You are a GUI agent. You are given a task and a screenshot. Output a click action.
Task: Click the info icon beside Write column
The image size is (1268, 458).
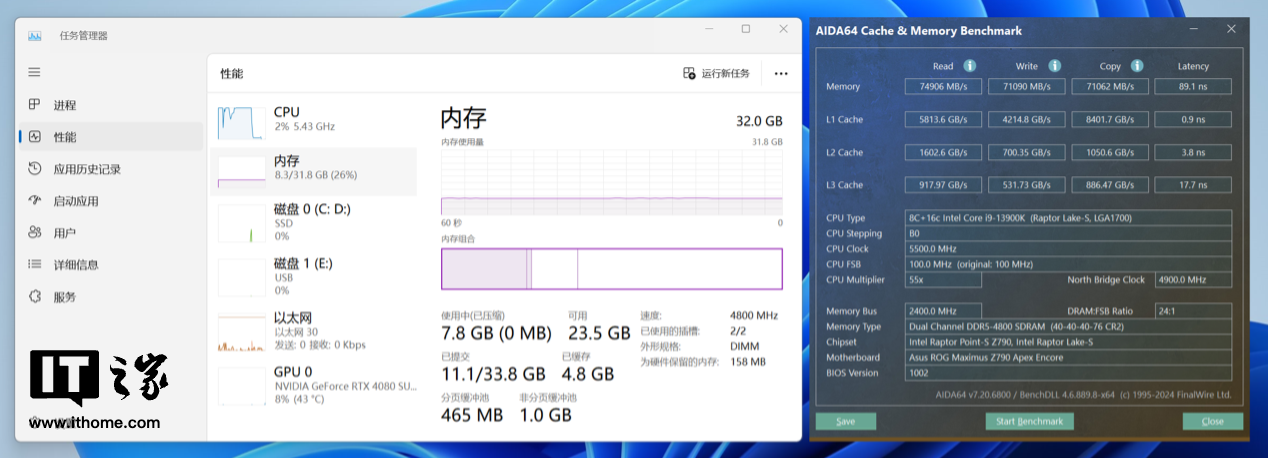1053,66
